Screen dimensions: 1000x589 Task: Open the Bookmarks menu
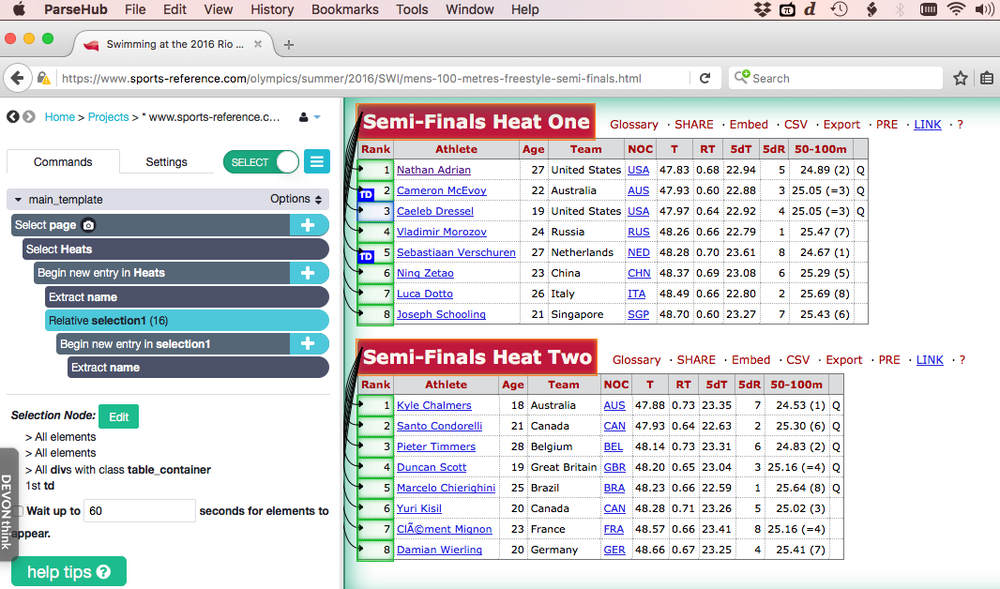coord(344,9)
